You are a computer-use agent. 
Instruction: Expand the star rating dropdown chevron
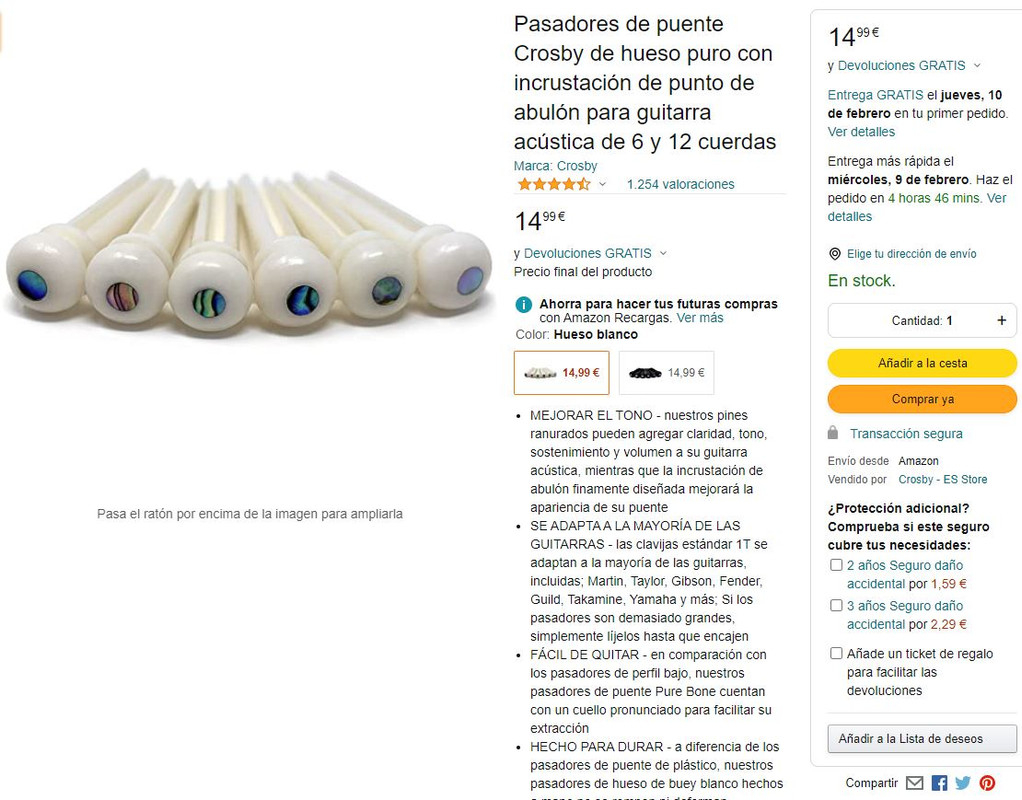tap(602, 185)
